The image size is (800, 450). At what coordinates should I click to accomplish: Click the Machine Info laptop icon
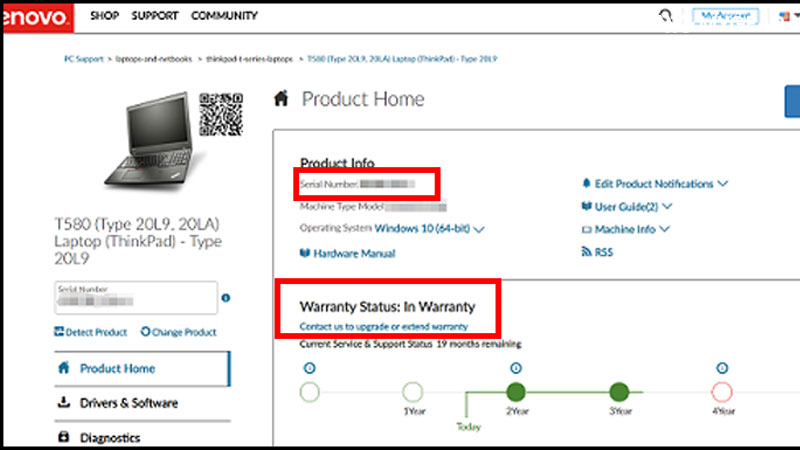pyautogui.click(x=586, y=230)
